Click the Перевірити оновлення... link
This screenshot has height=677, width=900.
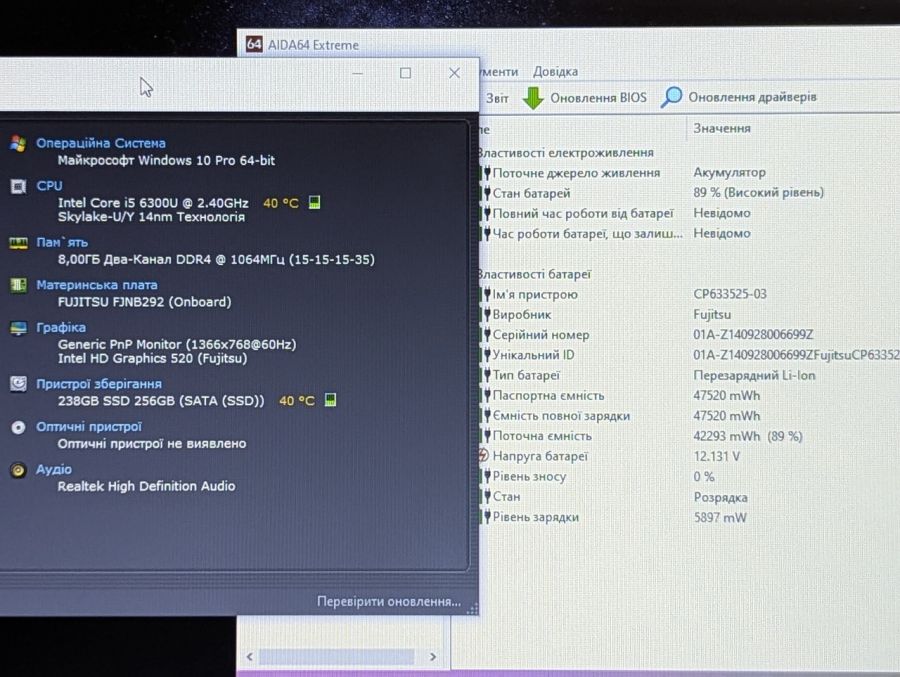pyautogui.click(x=389, y=601)
